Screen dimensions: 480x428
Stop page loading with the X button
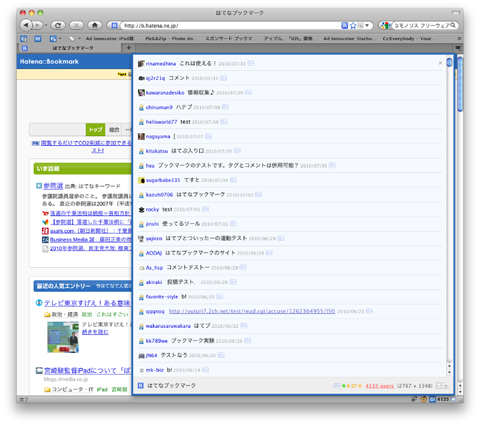click(76, 25)
